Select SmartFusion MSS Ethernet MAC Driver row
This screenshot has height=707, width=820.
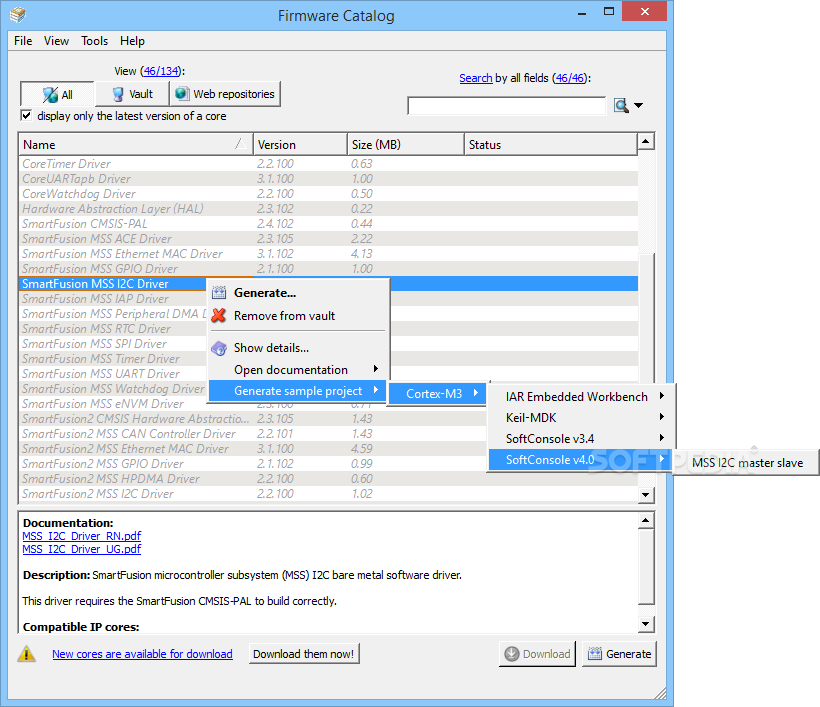tap(328, 254)
